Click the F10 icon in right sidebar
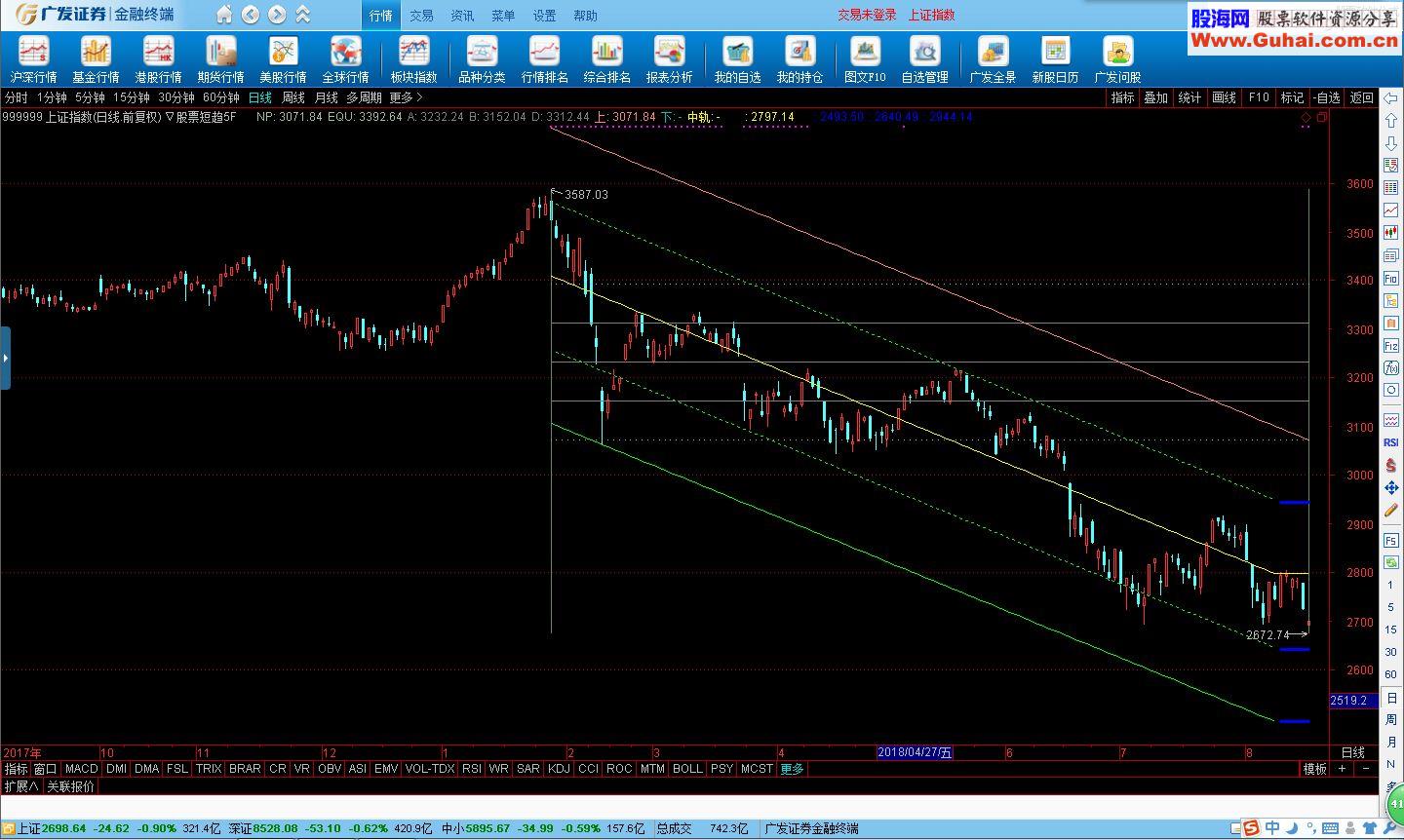This screenshot has width=1404, height=840. pyautogui.click(x=1391, y=278)
